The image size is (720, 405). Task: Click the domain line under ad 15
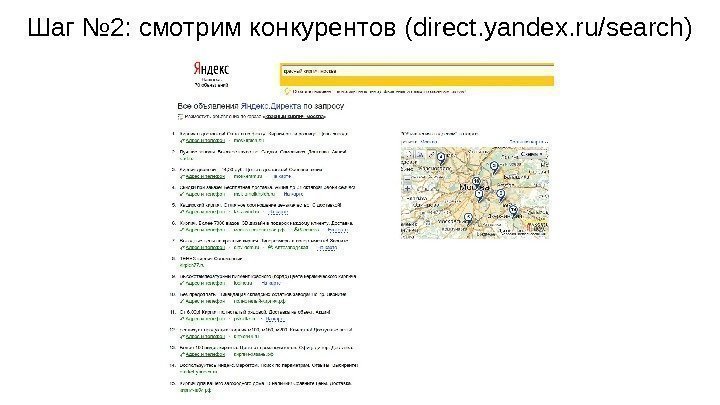[x=195, y=390]
